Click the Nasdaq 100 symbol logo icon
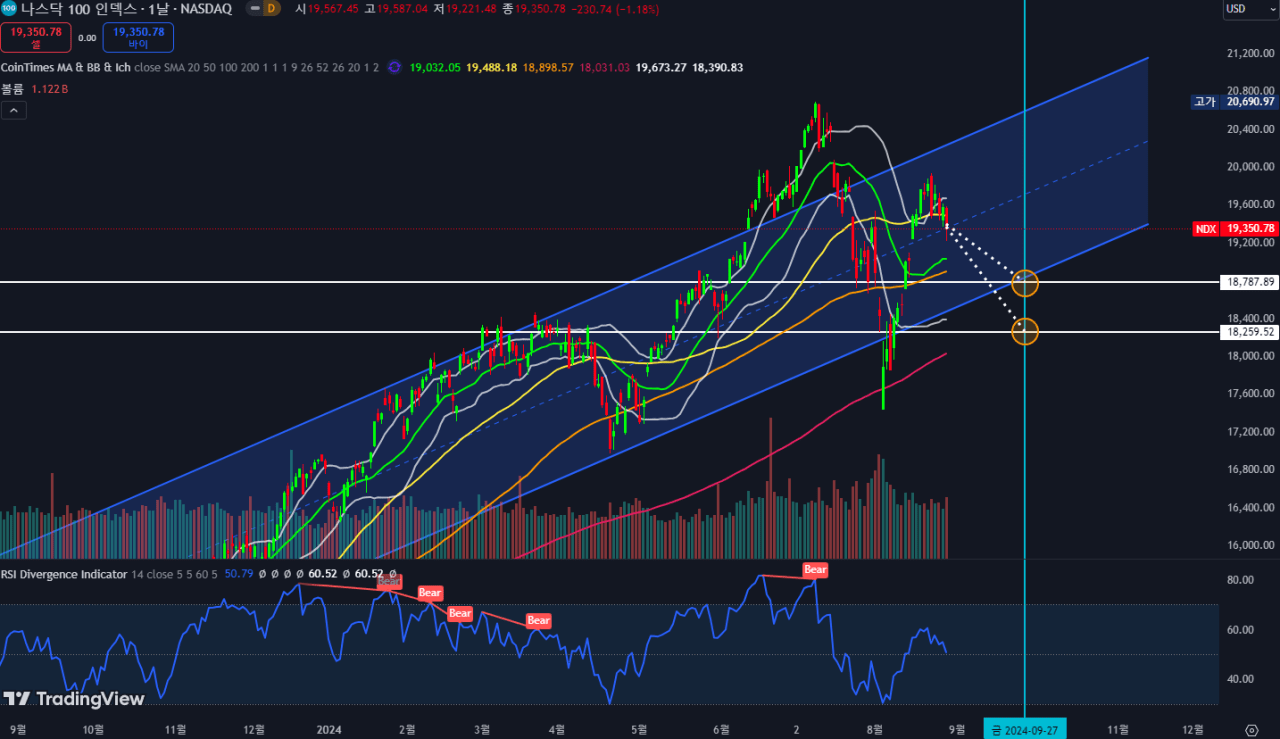 click(x=9, y=8)
